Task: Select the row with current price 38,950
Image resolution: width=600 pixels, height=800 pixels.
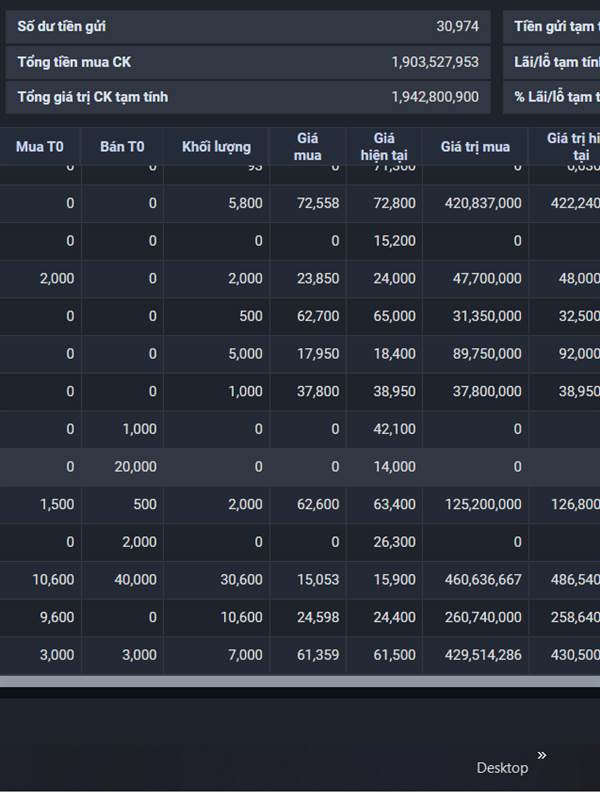Action: coord(300,391)
